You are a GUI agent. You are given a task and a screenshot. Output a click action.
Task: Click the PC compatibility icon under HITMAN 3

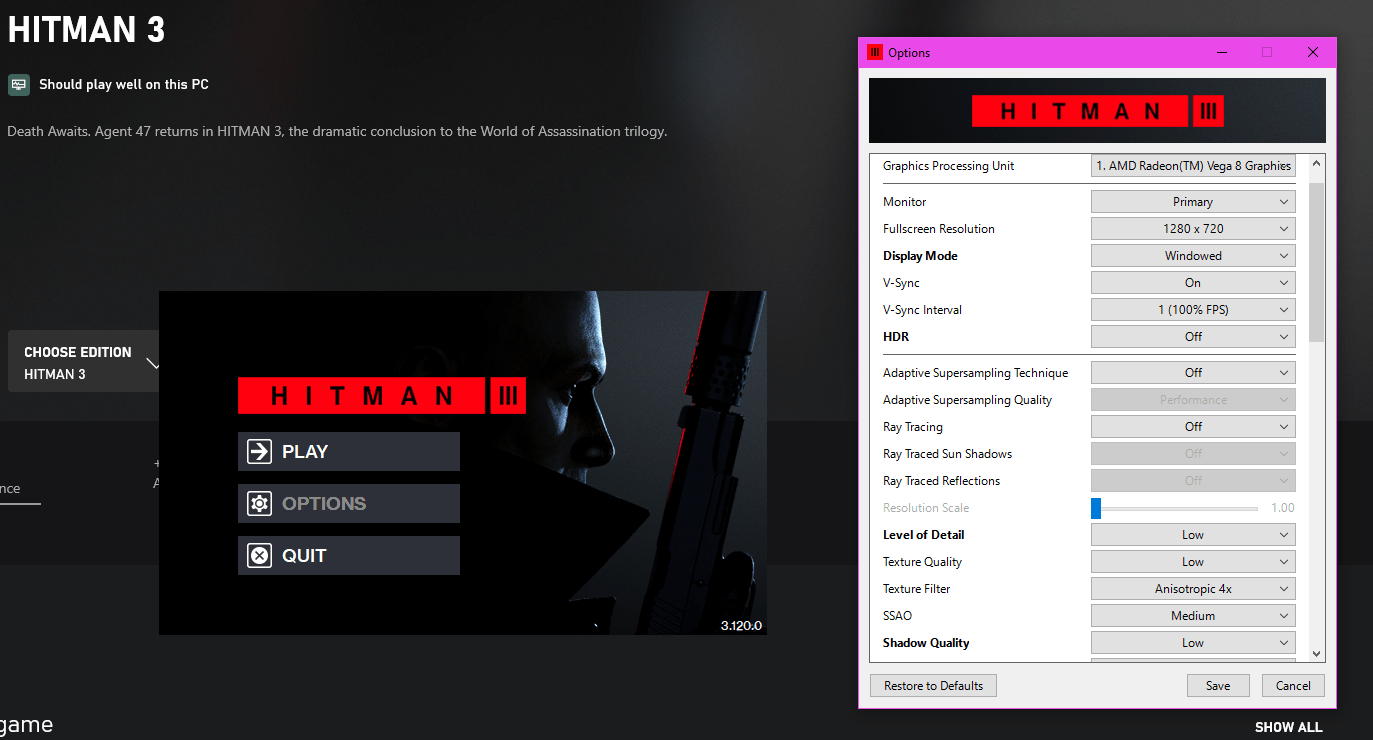pyautogui.click(x=19, y=85)
